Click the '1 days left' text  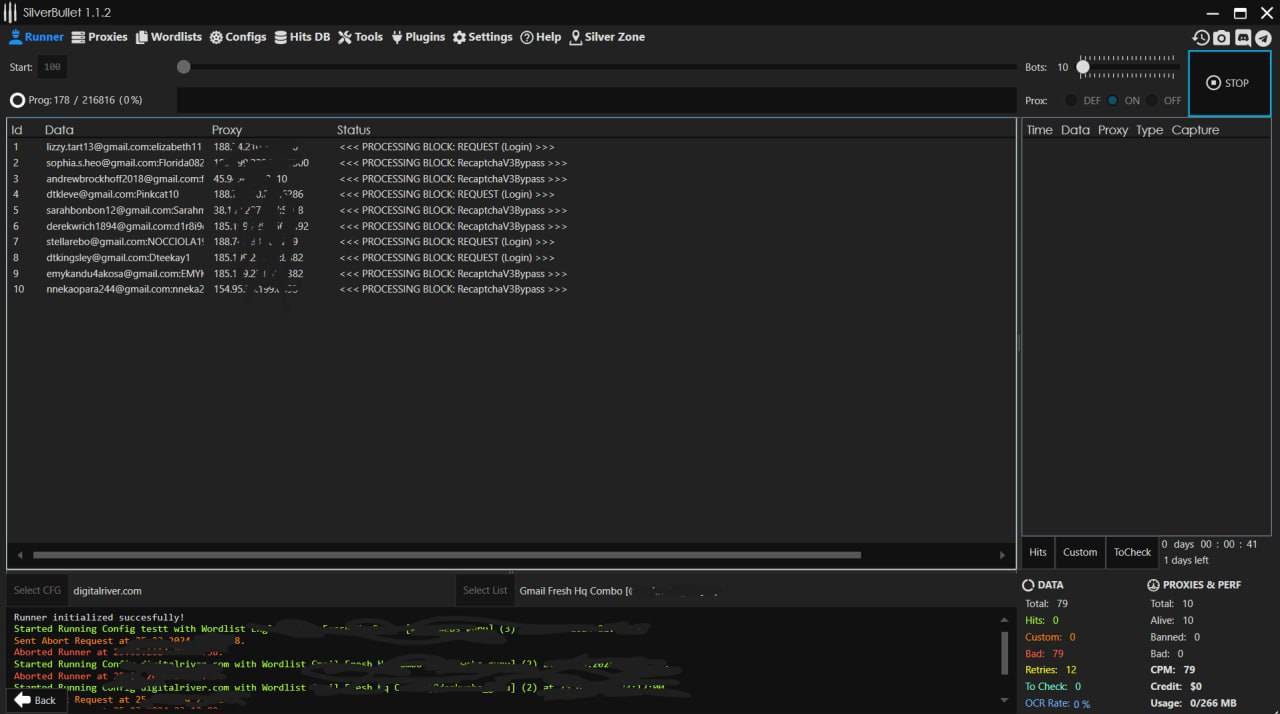1186,561
